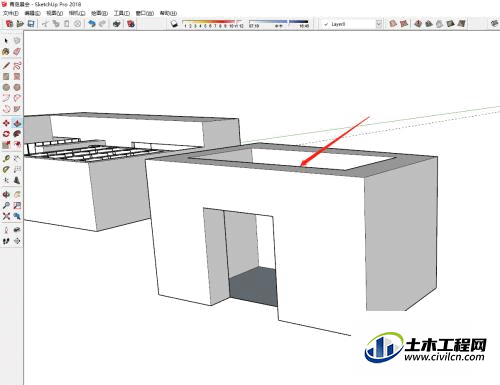Select the Rectangle tool

click(6, 76)
